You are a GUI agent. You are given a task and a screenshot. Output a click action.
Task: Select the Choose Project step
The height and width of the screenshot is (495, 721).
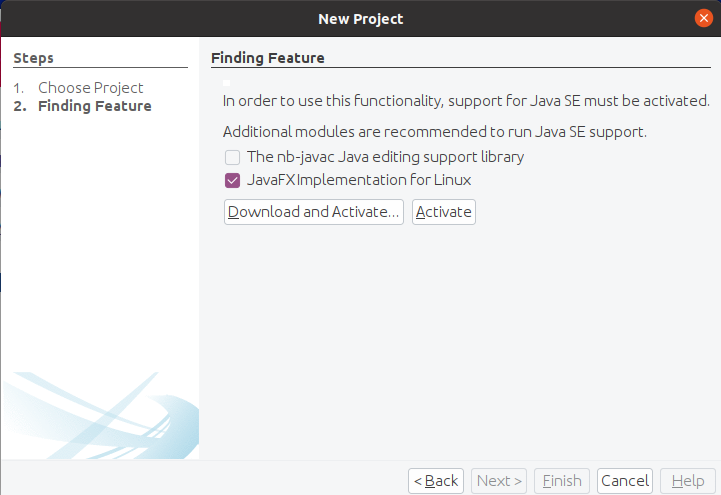pyautogui.click(x=90, y=88)
